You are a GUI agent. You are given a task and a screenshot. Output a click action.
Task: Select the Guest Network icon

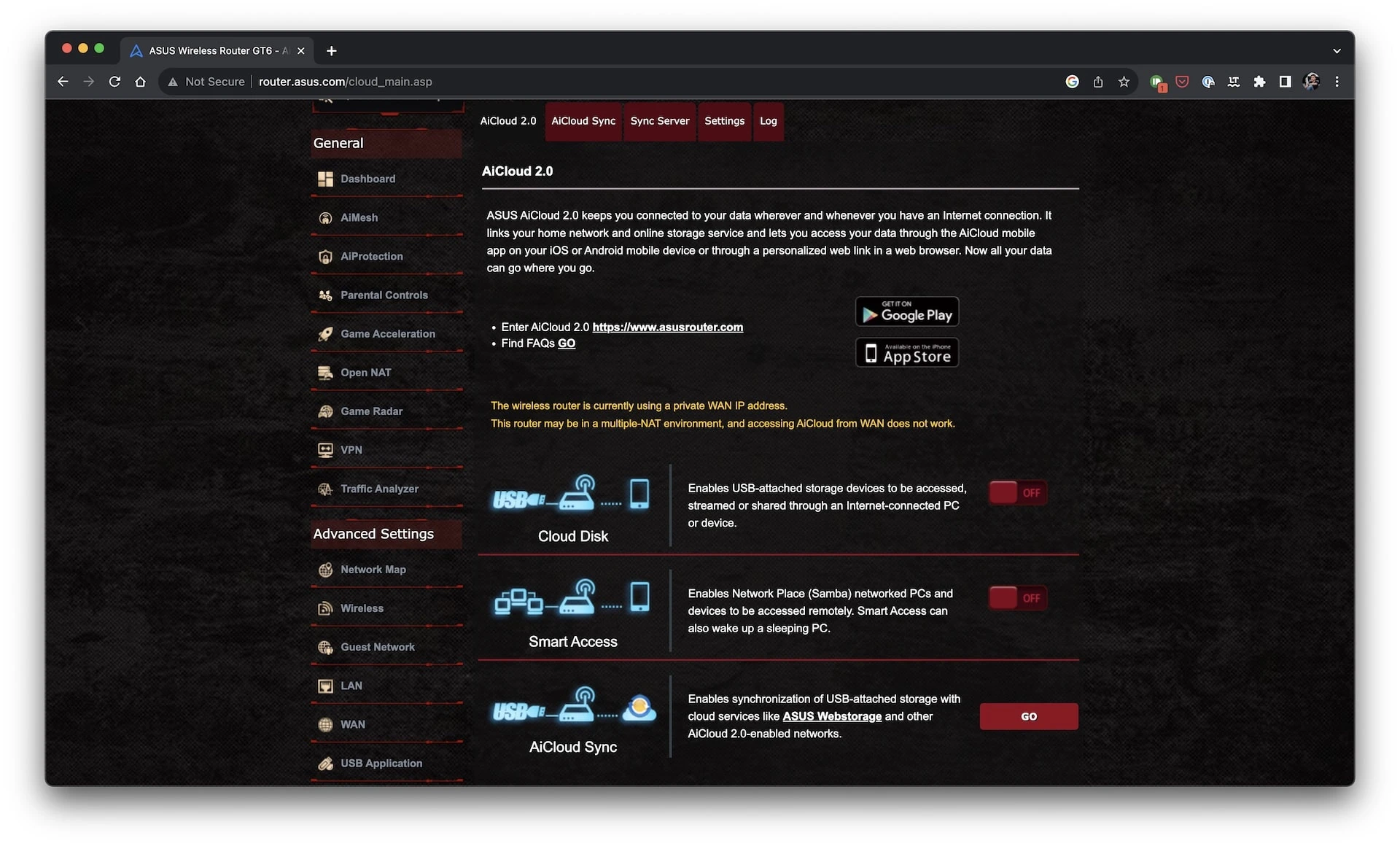[325, 647]
